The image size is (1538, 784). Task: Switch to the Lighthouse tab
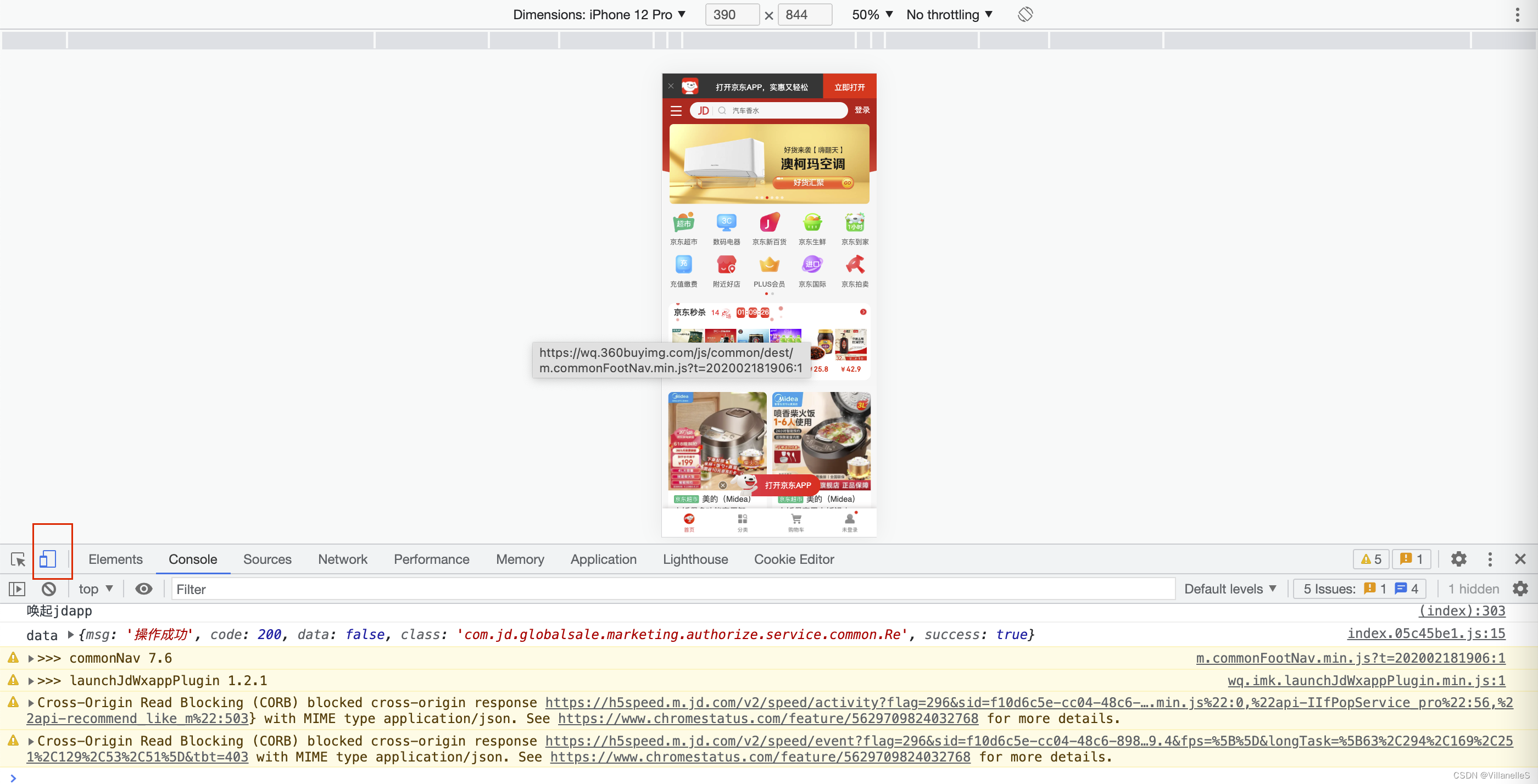pyautogui.click(x=695, y=559)
